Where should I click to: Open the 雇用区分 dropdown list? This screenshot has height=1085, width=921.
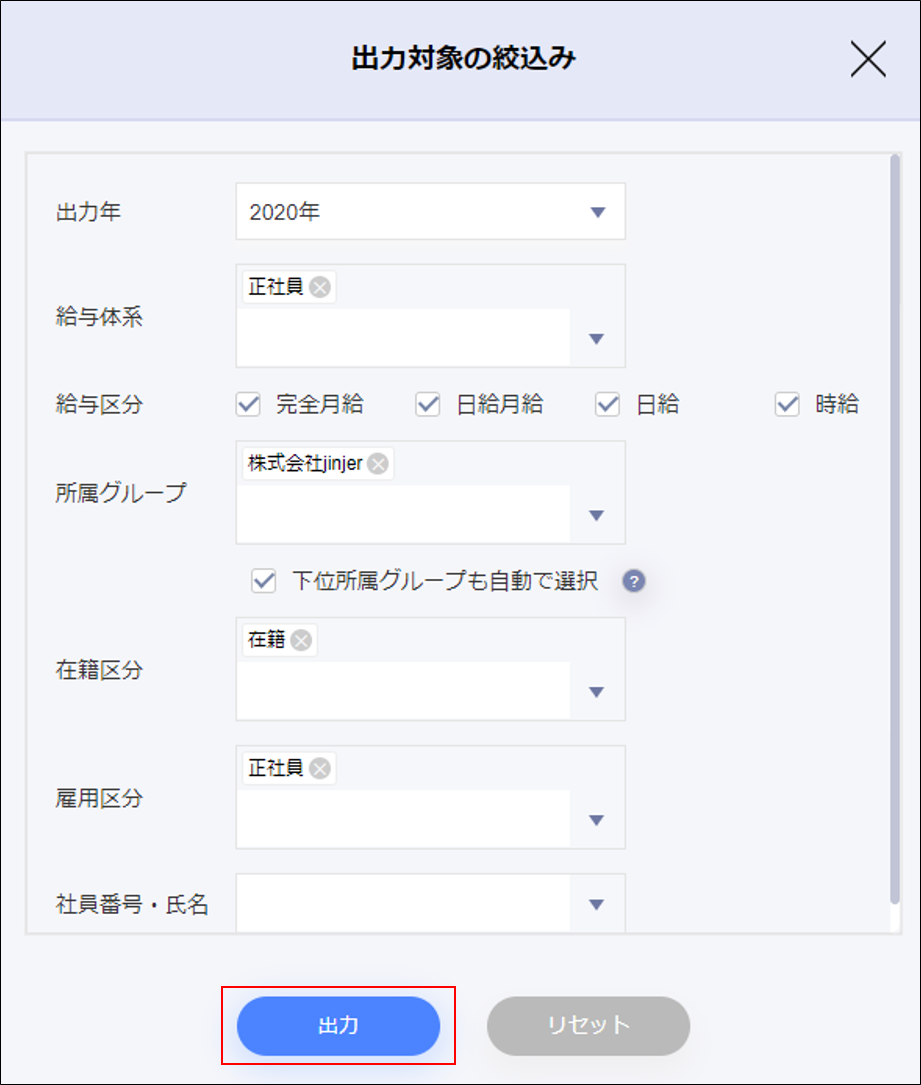597,820
